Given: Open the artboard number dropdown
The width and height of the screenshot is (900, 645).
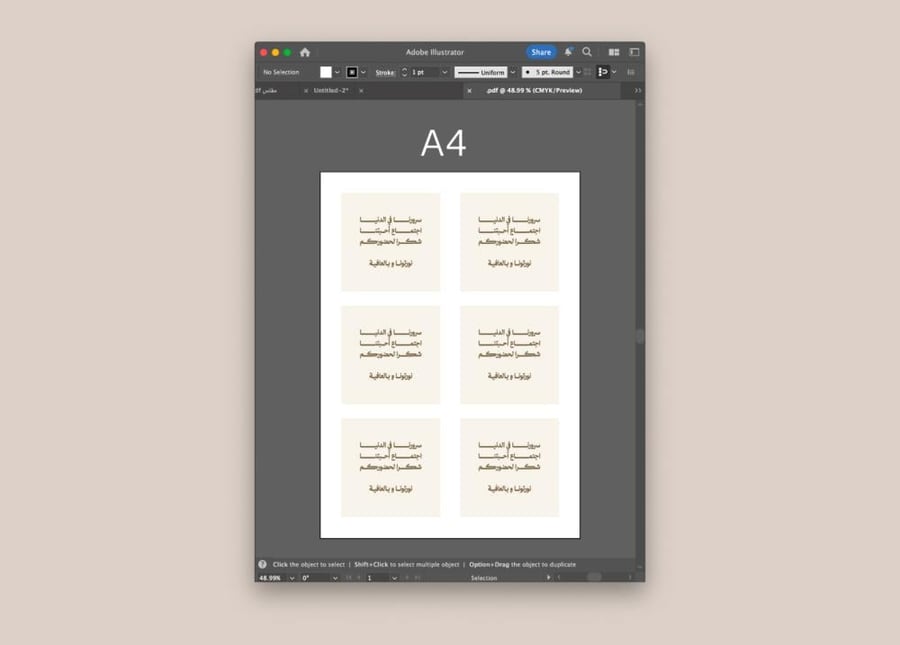Looking at the screenshot, I should (394, 578).
